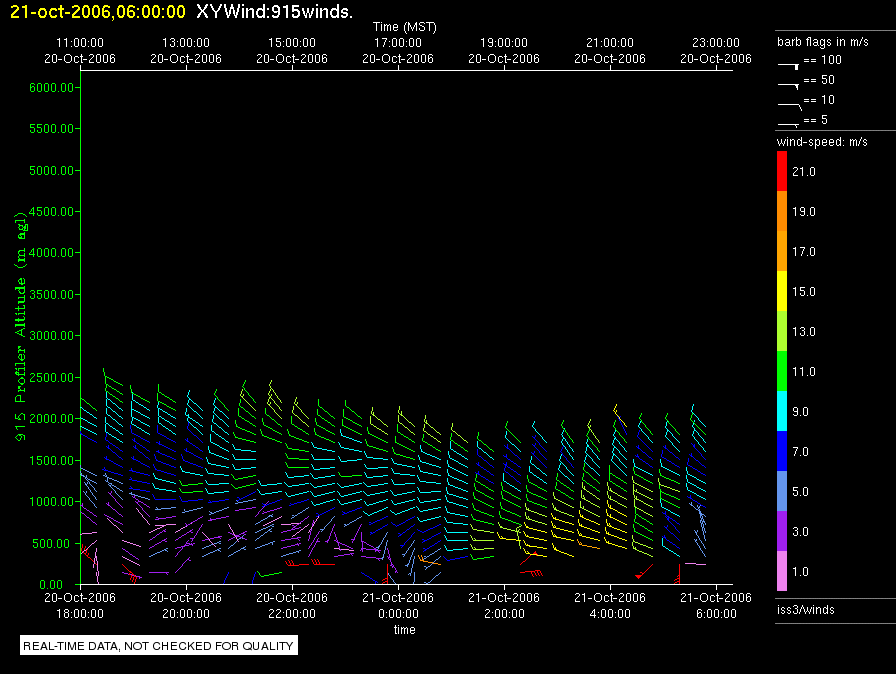The width and height of the screenshot is (896, 674).
Task: Click the REAL-TIME DATA quality warning label
Action: point(159,646)
